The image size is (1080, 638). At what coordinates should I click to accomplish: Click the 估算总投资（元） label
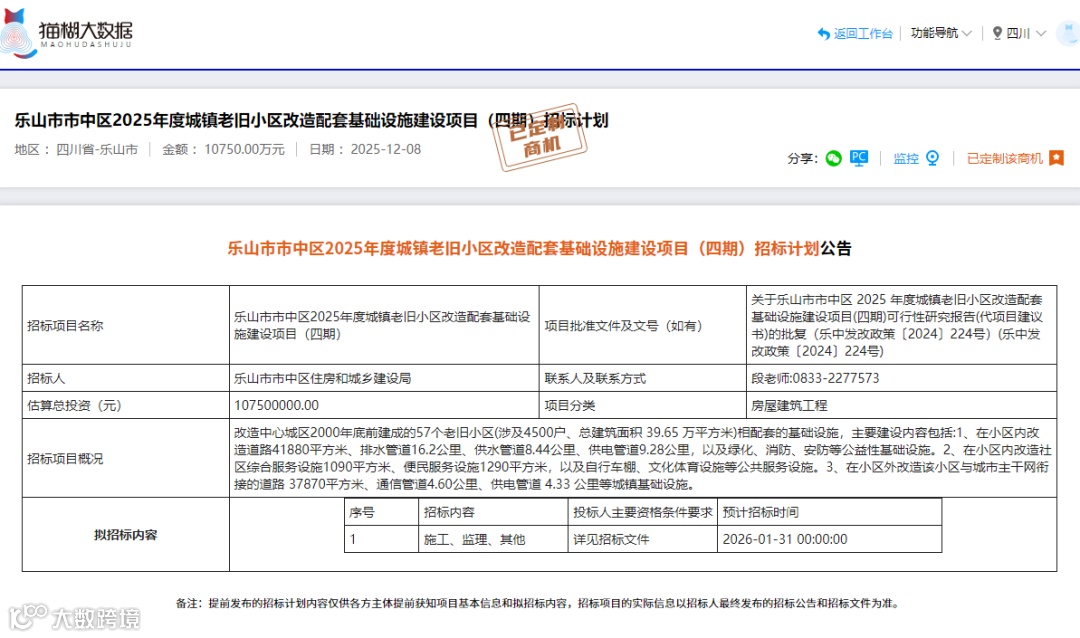coord(74,405)
